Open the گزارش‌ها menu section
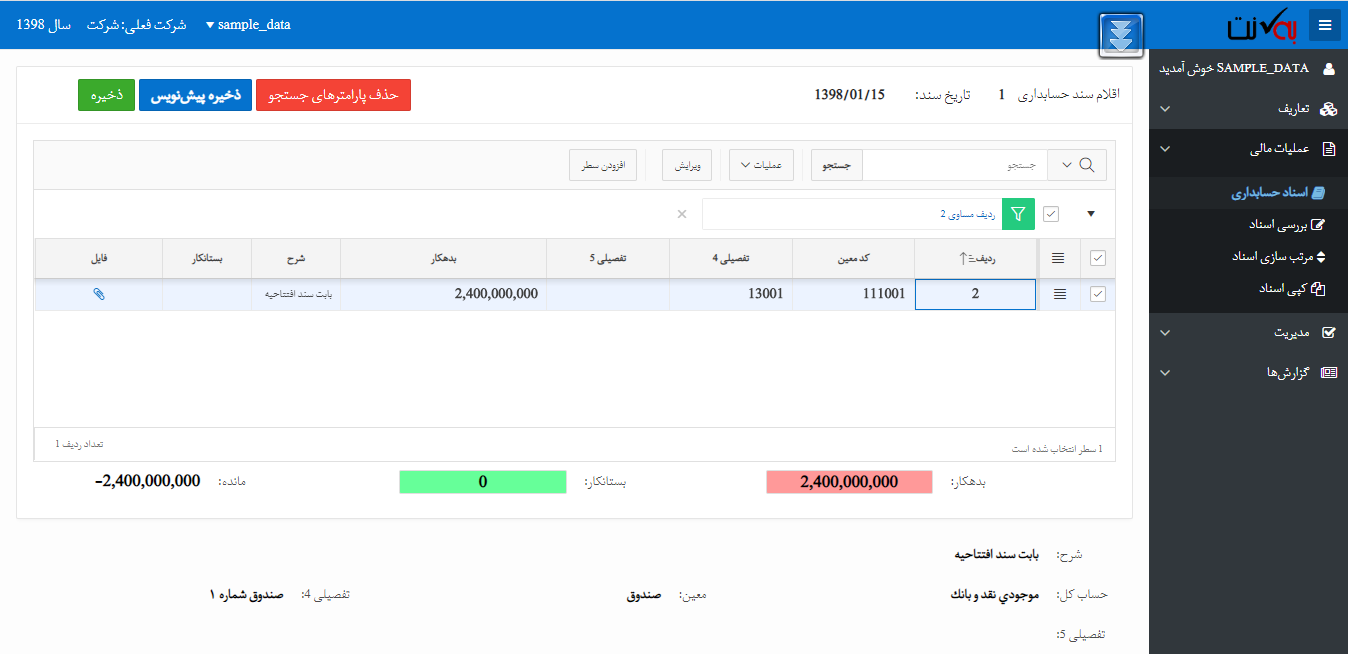1348x654 pixels. [1248, 372]
